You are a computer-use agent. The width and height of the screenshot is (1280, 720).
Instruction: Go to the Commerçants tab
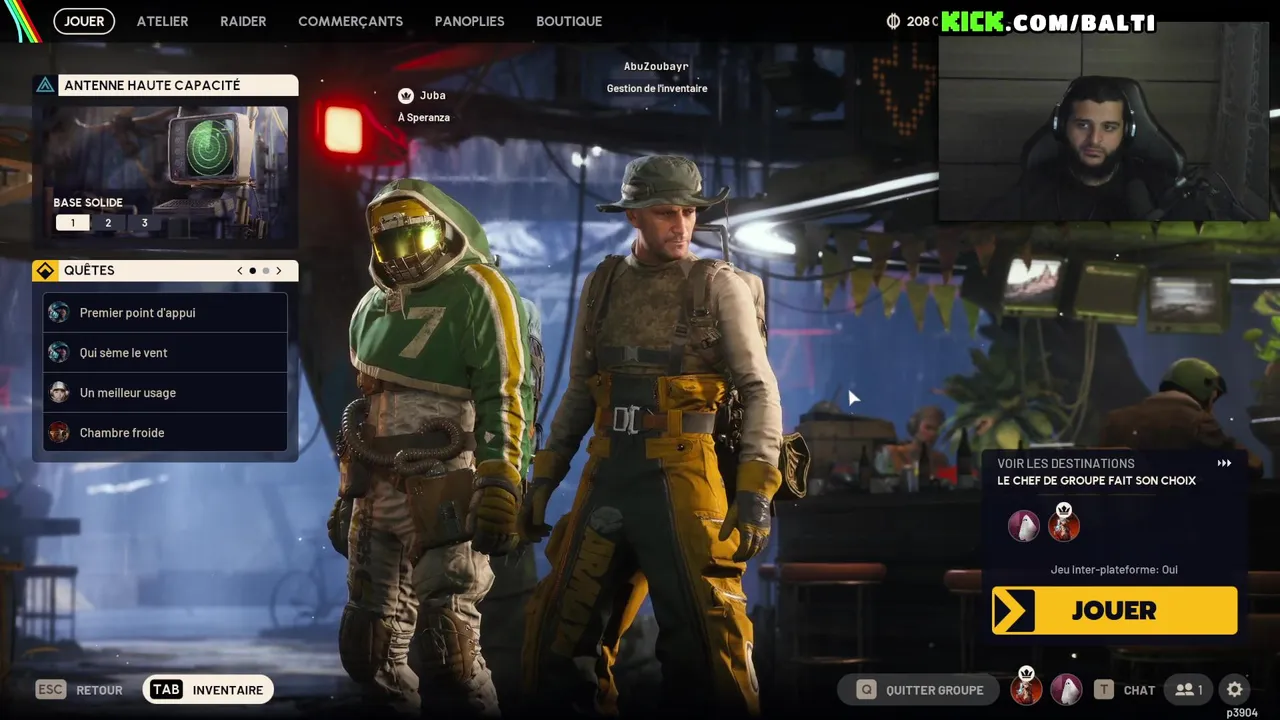tap(350, 21)
